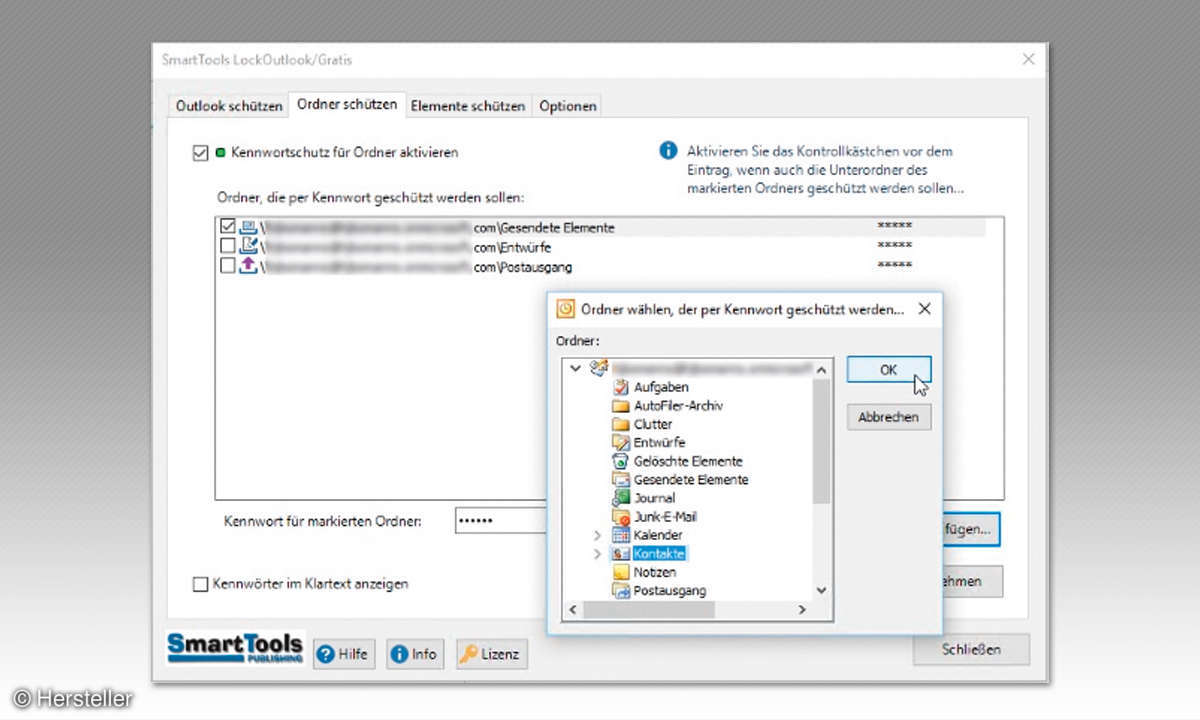
Task: Switch to the Outlook schützen tab
Action: pyautogui.click(x=228, y=105)
